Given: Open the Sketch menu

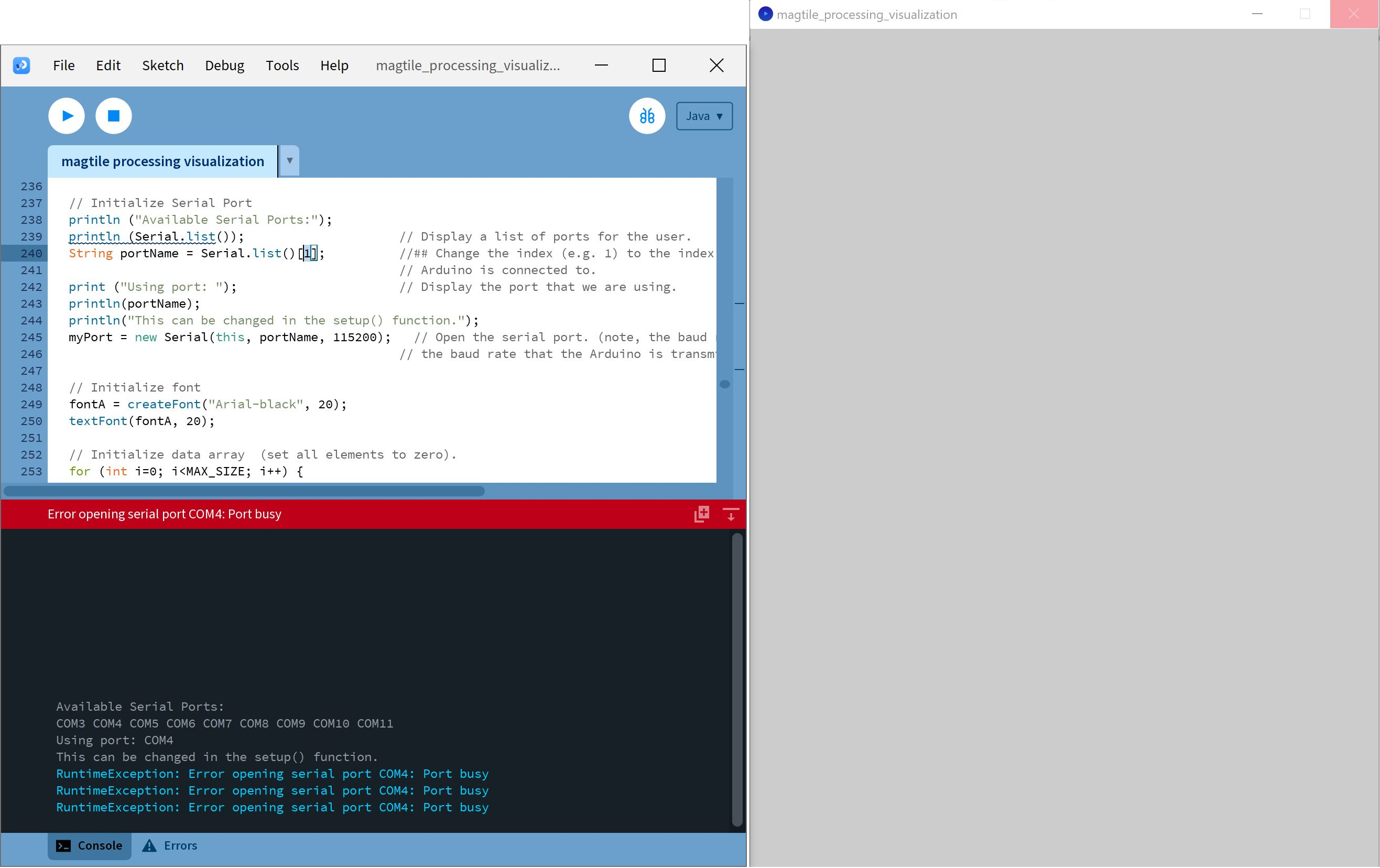Looking at the screenshot, I should [163, 66].
